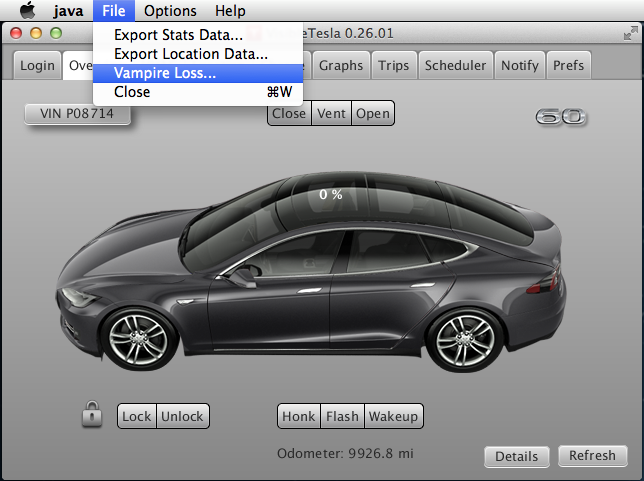644x481 pixels.
Task: Choose Export Stats Data menu item
Action: pos(198,35)
